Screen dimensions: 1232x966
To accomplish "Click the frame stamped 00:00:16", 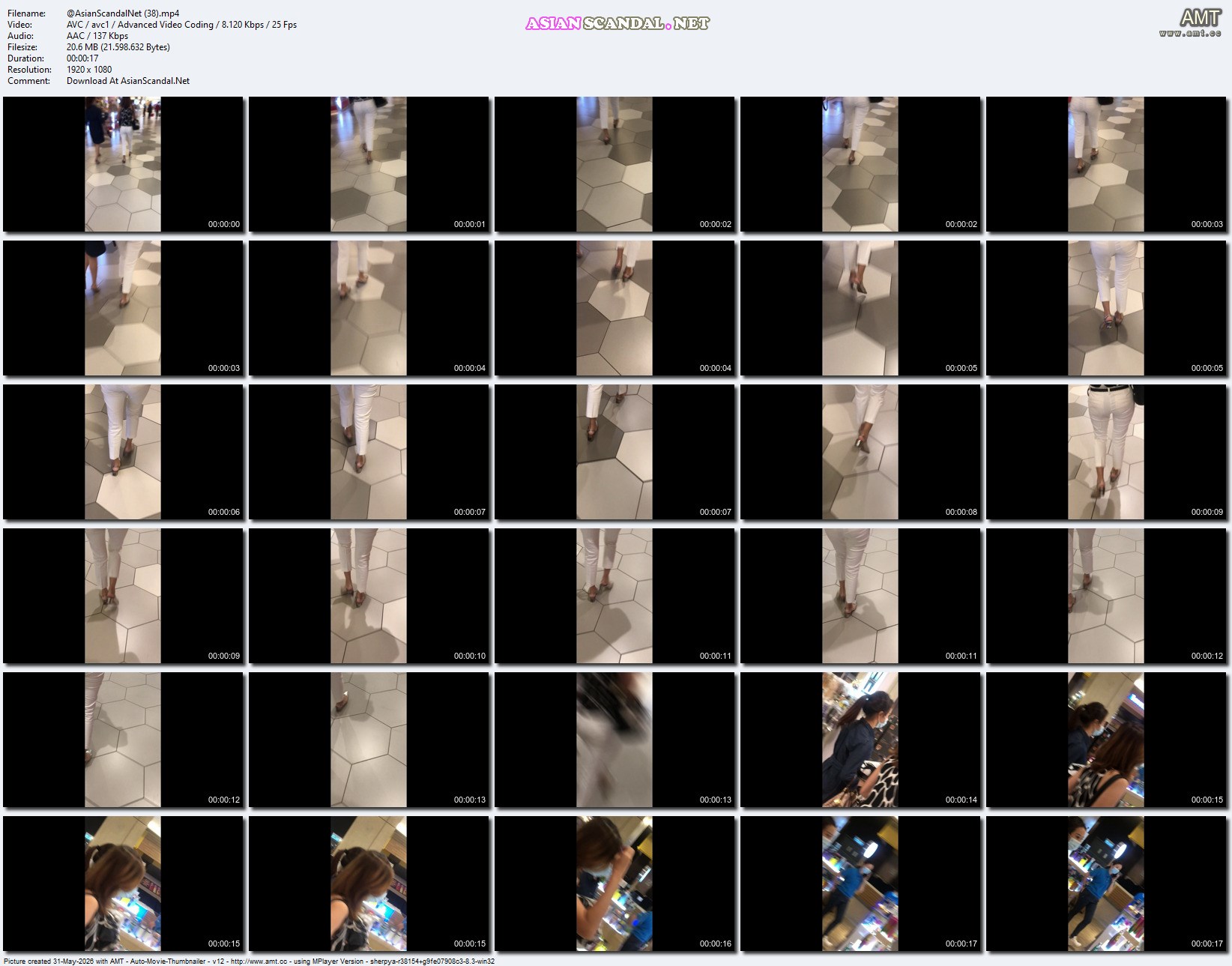I will 615,884.
